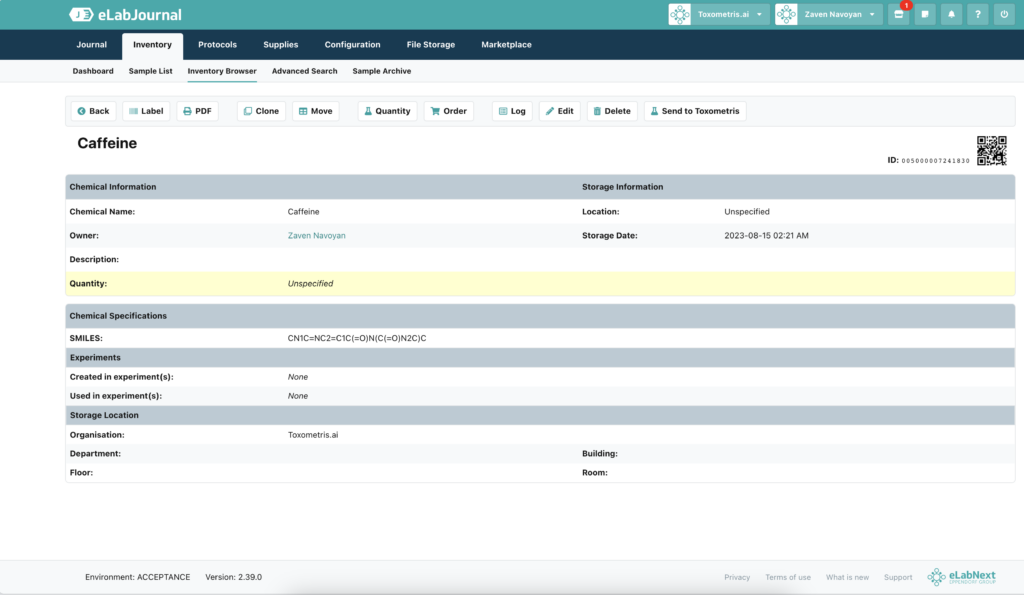Click the Back button
The image size is (1024, 595).
pyautogui.click(x=93, y=111)
